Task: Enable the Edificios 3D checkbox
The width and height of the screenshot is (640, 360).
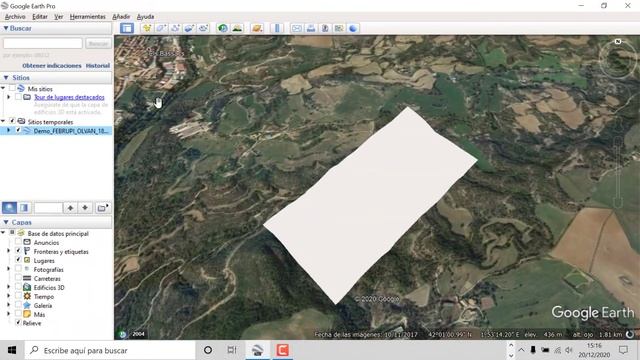Action: pos(18,287)
